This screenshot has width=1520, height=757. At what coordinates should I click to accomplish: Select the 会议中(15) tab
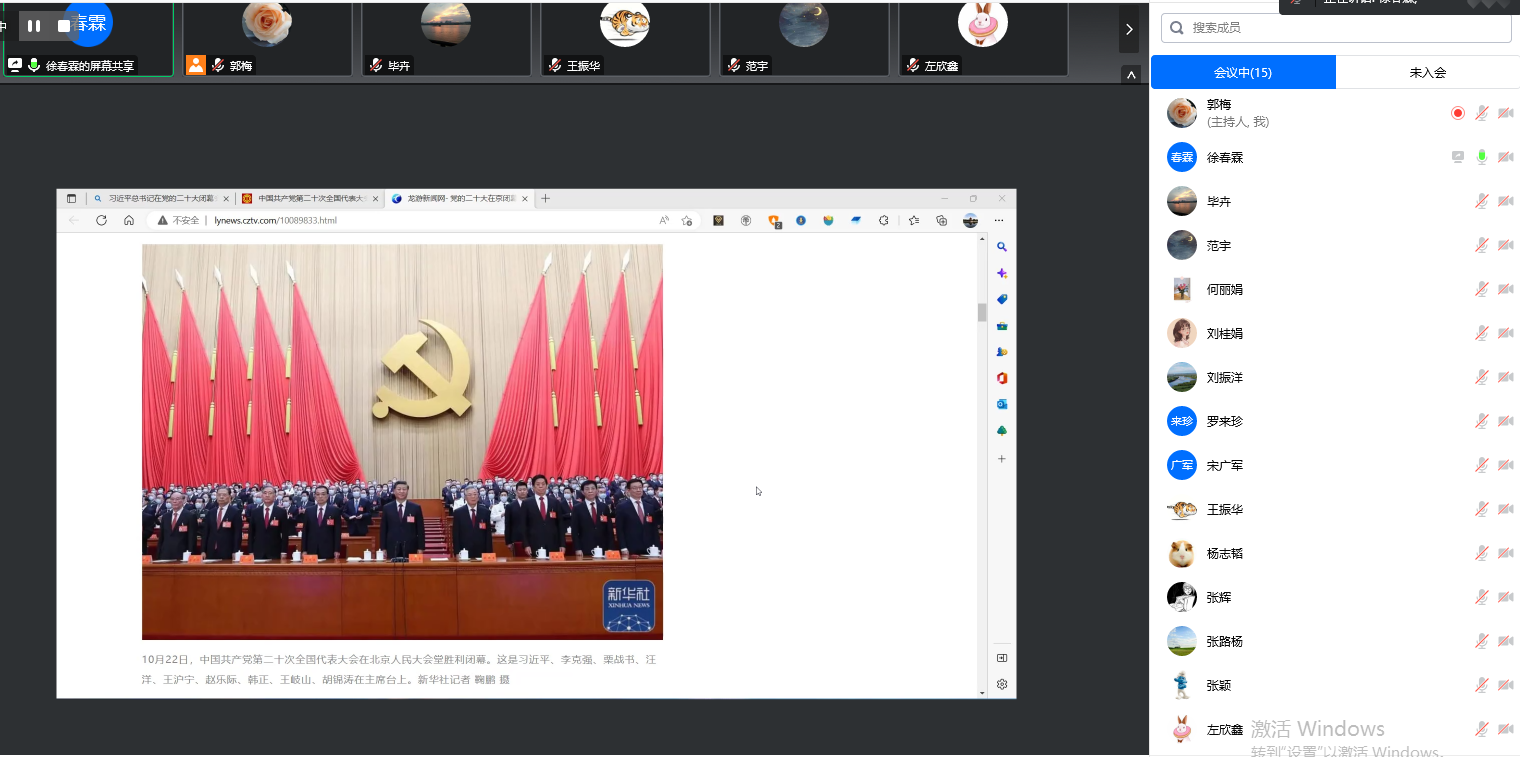1243,72
